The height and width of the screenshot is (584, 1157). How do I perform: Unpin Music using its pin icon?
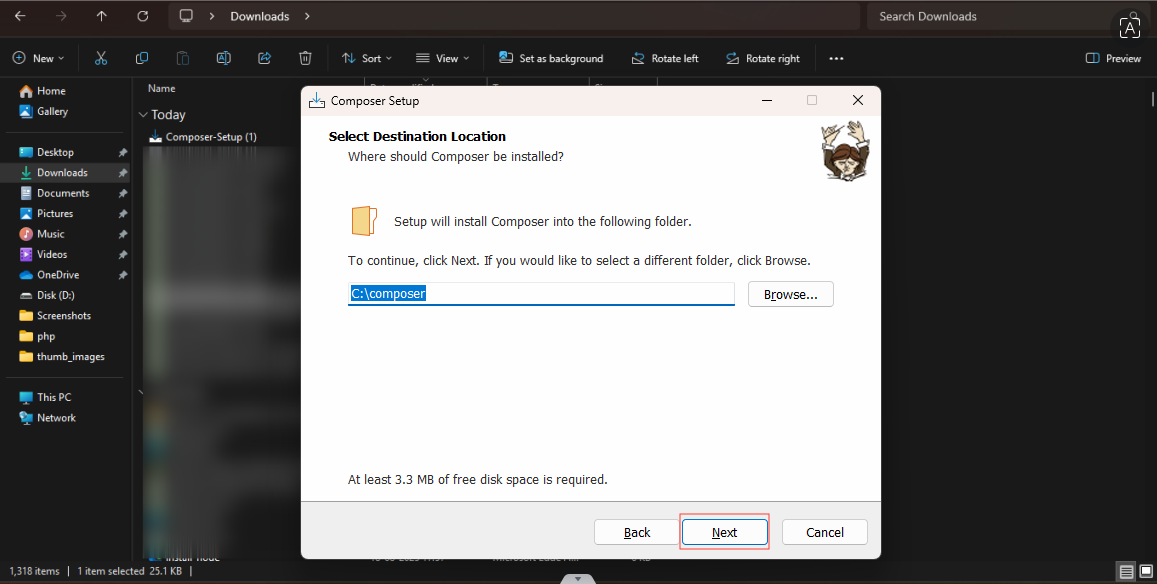coord(122,234)
